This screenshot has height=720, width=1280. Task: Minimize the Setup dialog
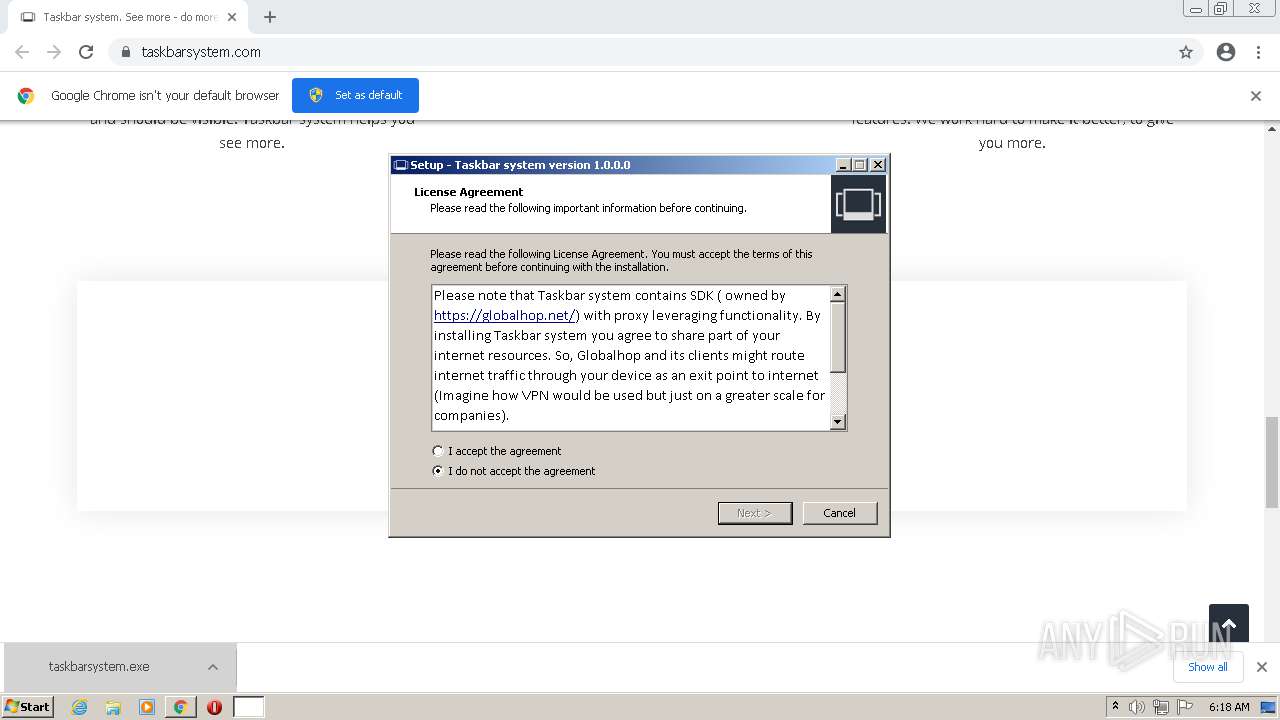[x=843, y=165]
